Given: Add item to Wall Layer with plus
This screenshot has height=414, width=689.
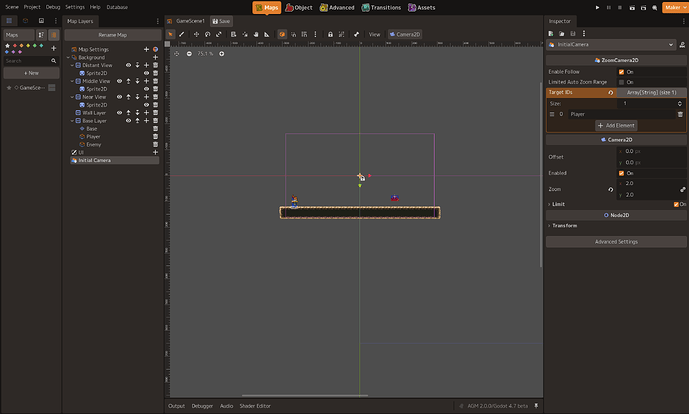Looking at the screenshot, I should [146, 113].
